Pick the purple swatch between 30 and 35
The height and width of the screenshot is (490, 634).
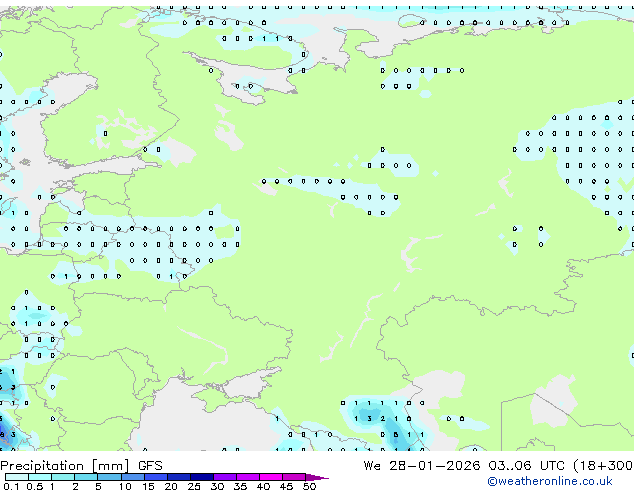point(225,477)
